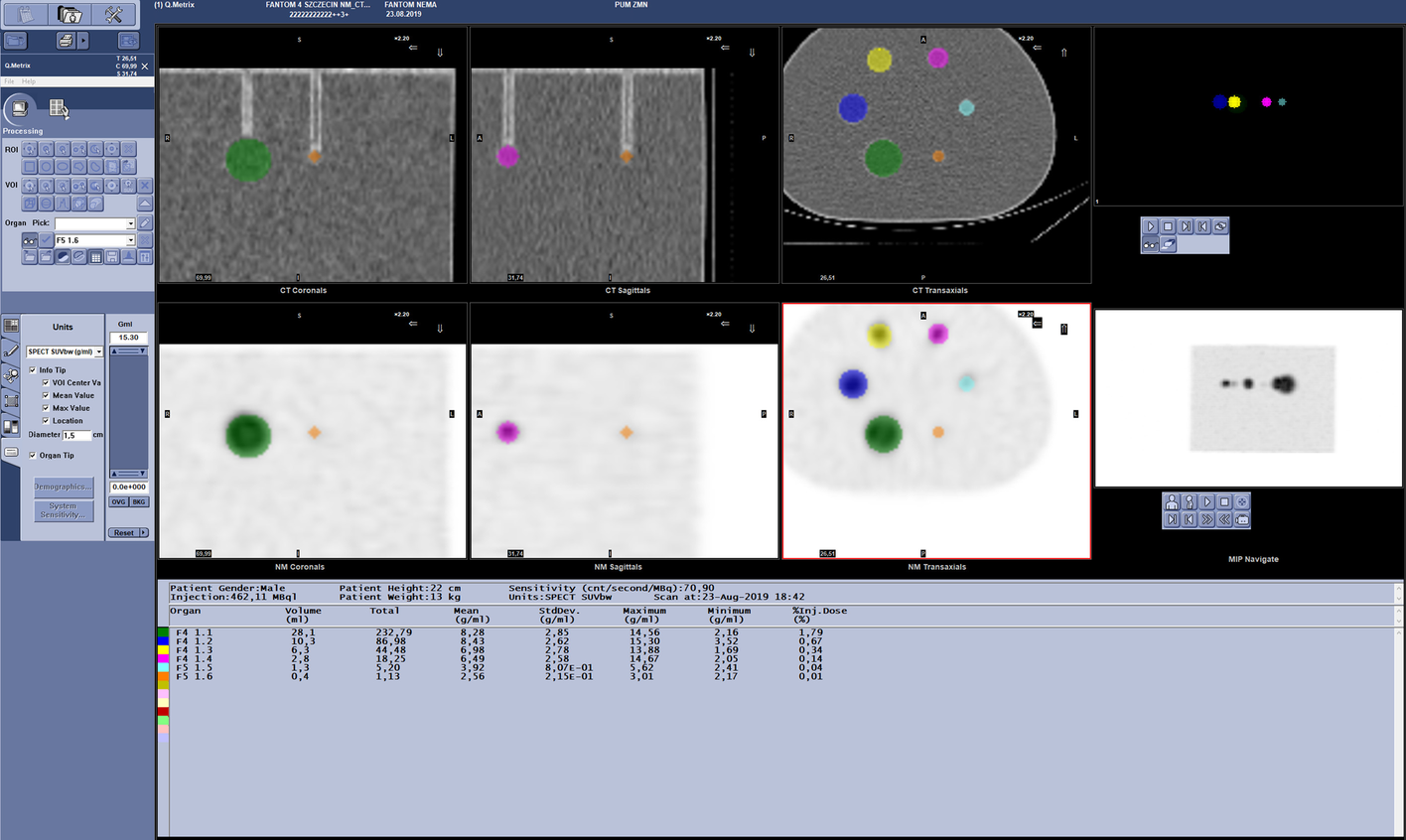Screen dimensions: 1406x840
Task: Click the open folder icon in organ toolbar row
Action: click(30, 257)
